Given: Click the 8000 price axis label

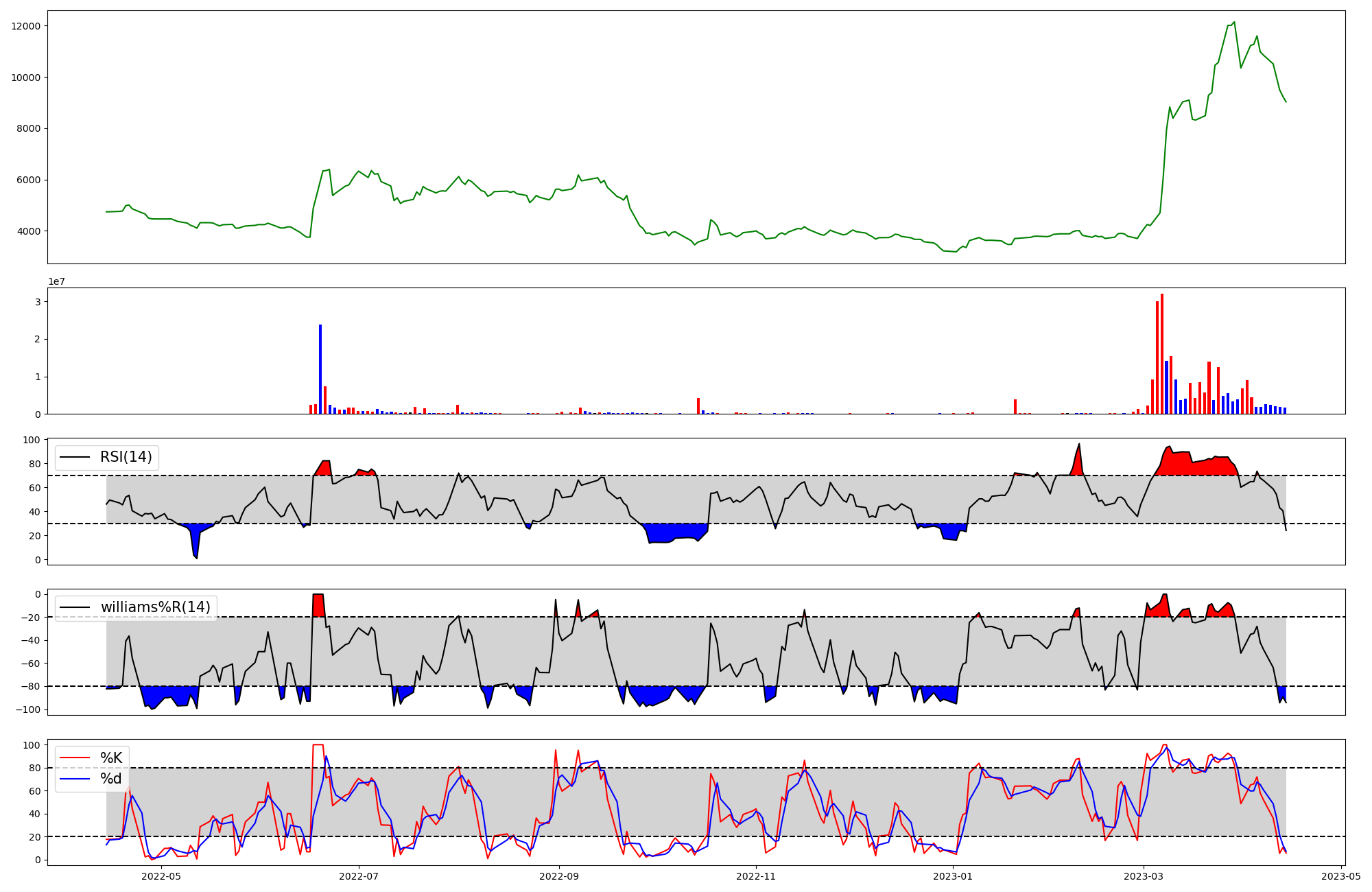Looking at the screenshot, I should pos(27,129).
